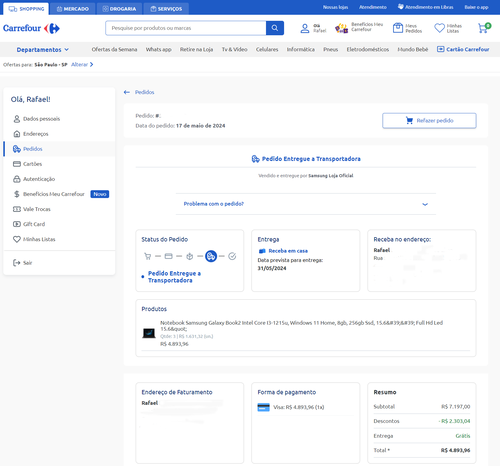Open Meus Pedidos bag icon

pyautogui.click(x=398, y=28)
